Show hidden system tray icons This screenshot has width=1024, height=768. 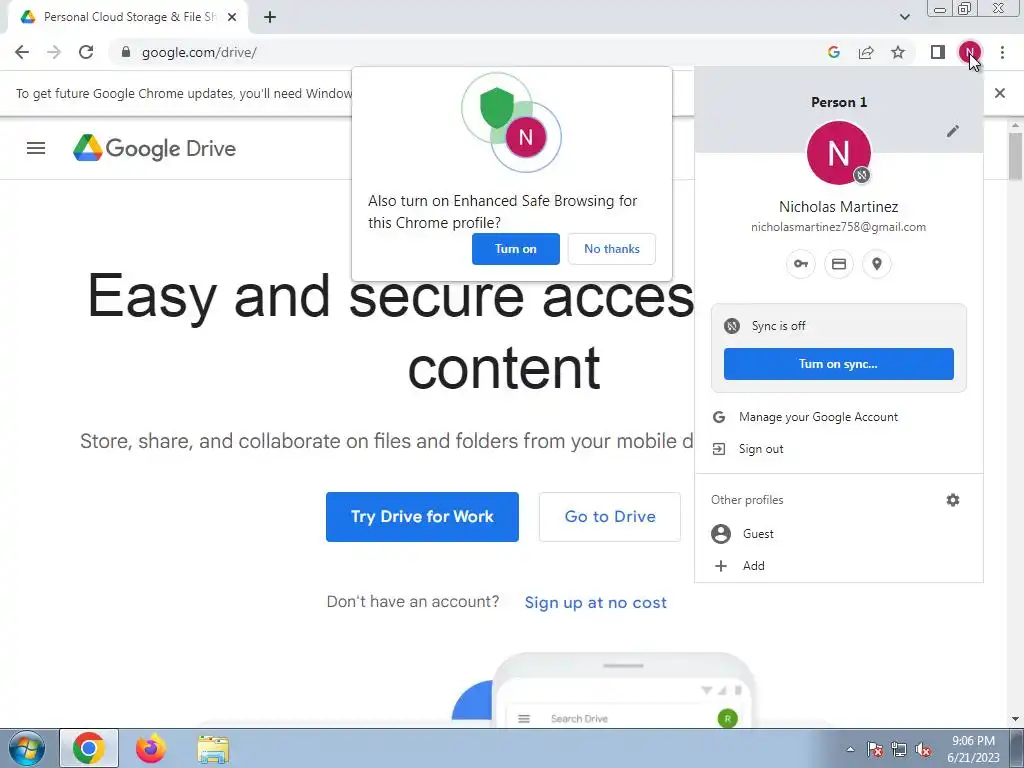click(850, 749)
